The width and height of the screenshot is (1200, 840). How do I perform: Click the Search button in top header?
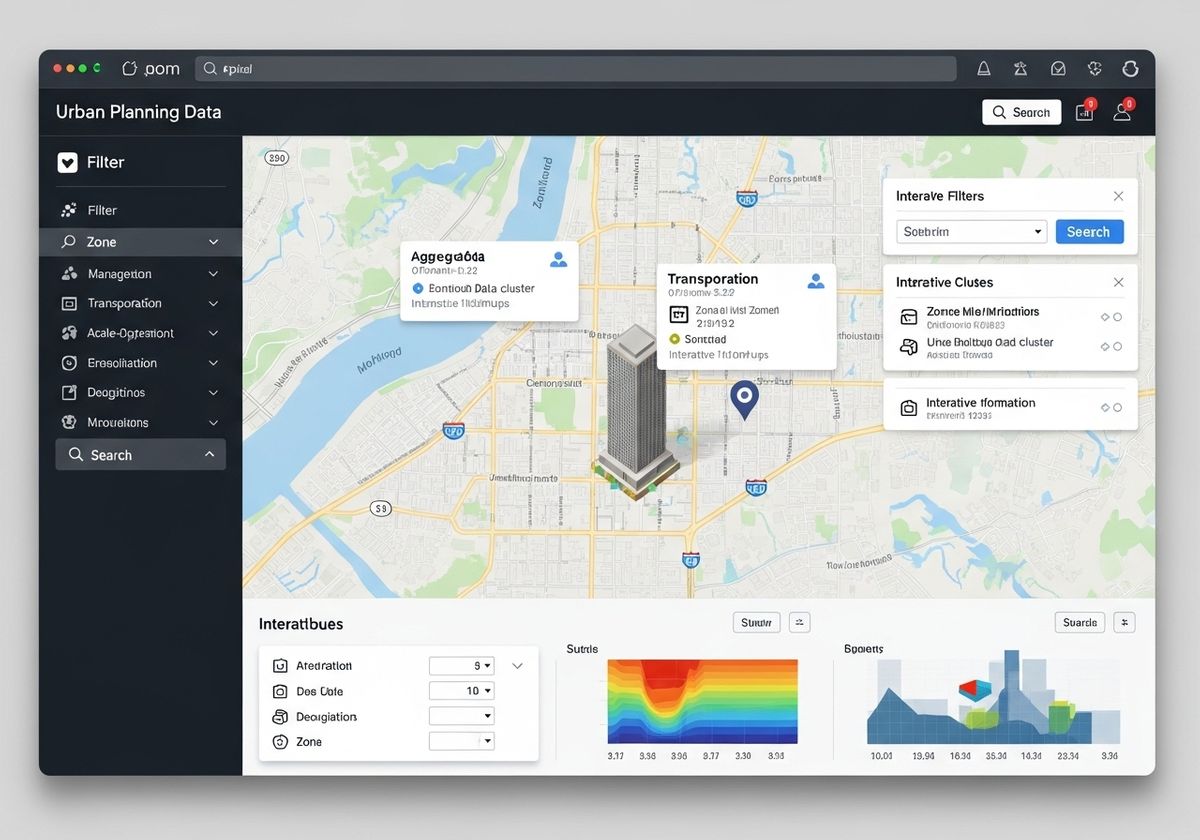point(1021,112)
